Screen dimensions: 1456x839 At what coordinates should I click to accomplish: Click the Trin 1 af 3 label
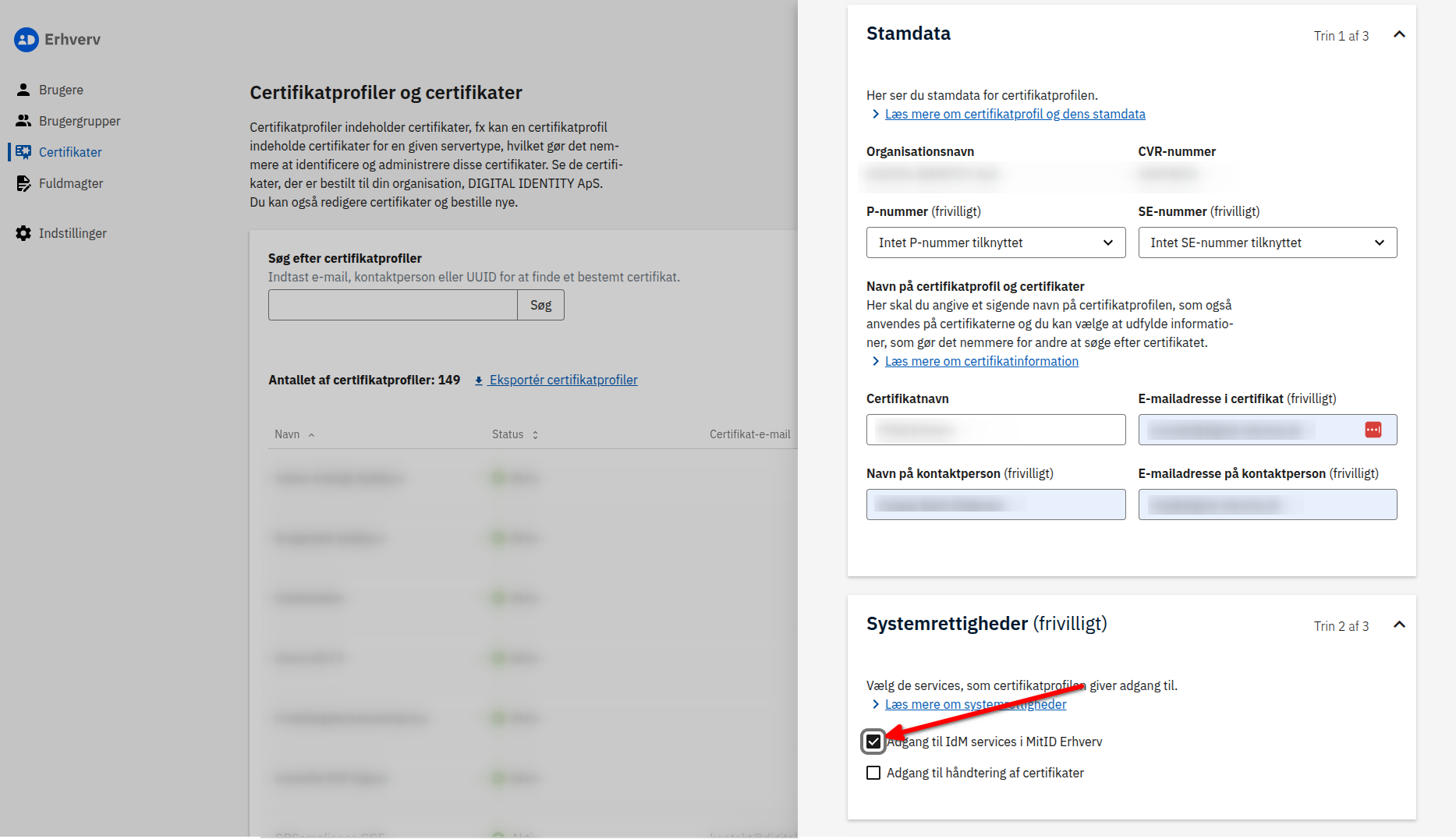(1341, 36)
